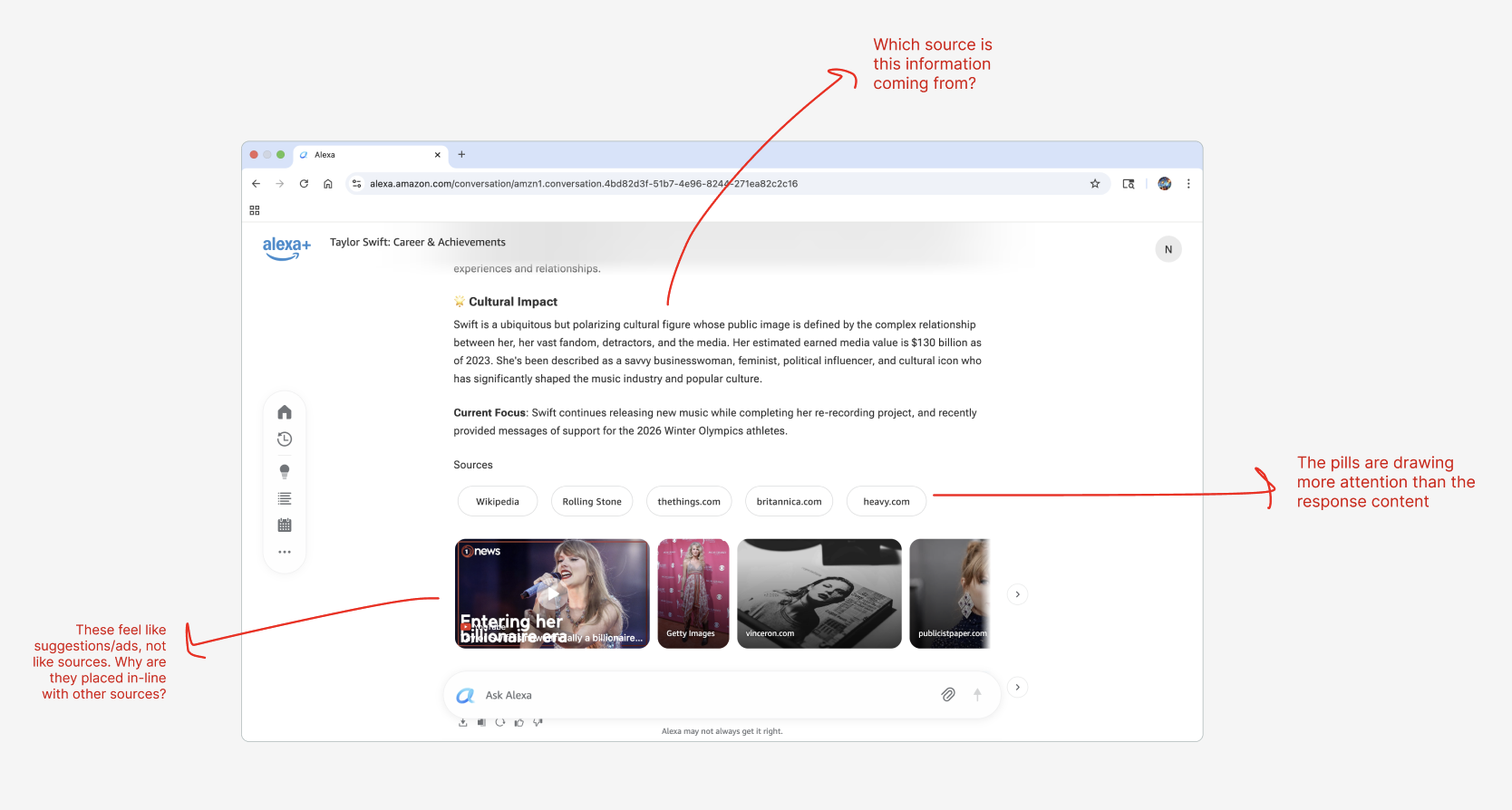View site information in the address bar
The width and height of the screenshot is (1512, 810).
[x=357, y=184]
